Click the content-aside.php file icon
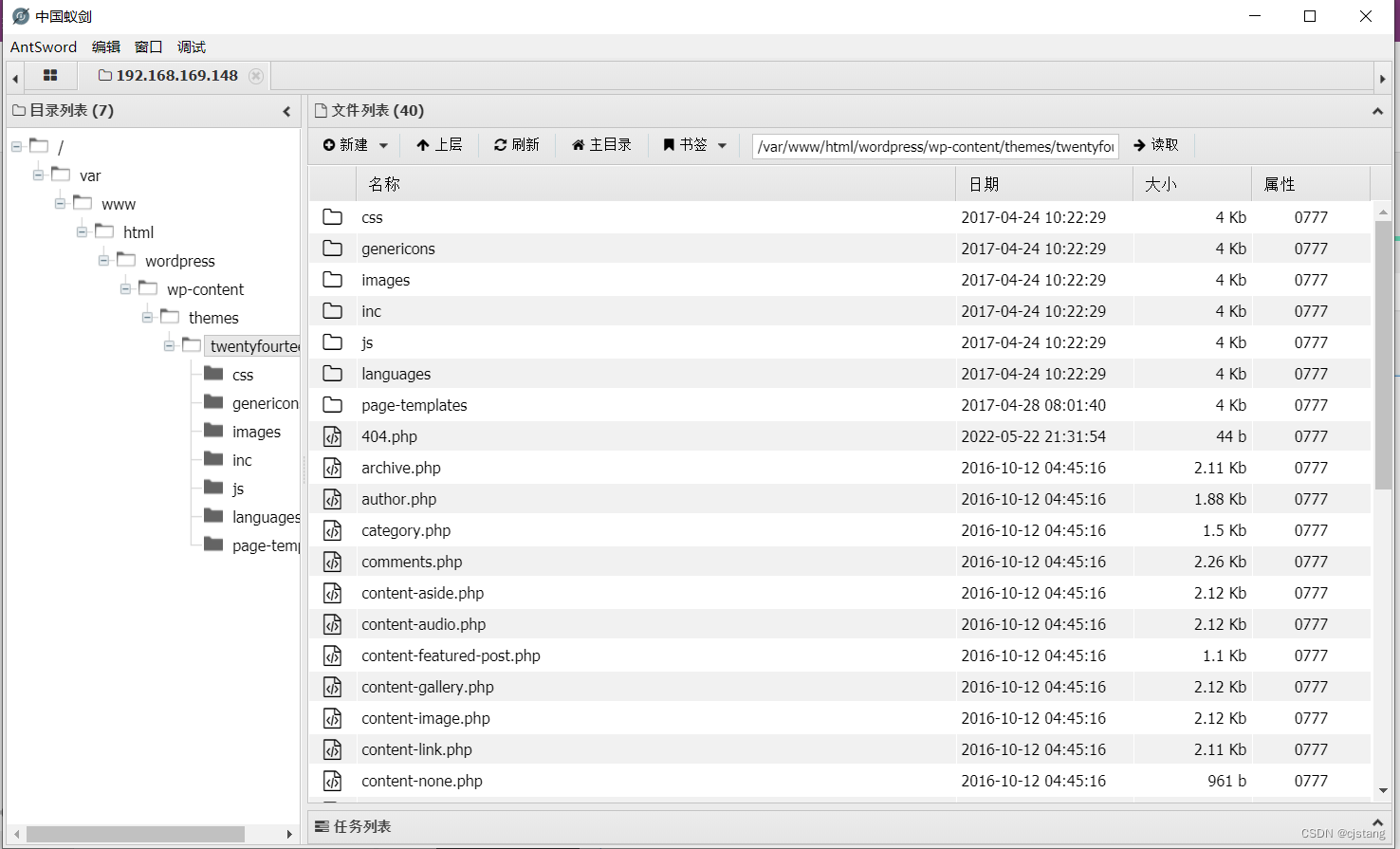1400x849 pixels. (x=332, y=593)
